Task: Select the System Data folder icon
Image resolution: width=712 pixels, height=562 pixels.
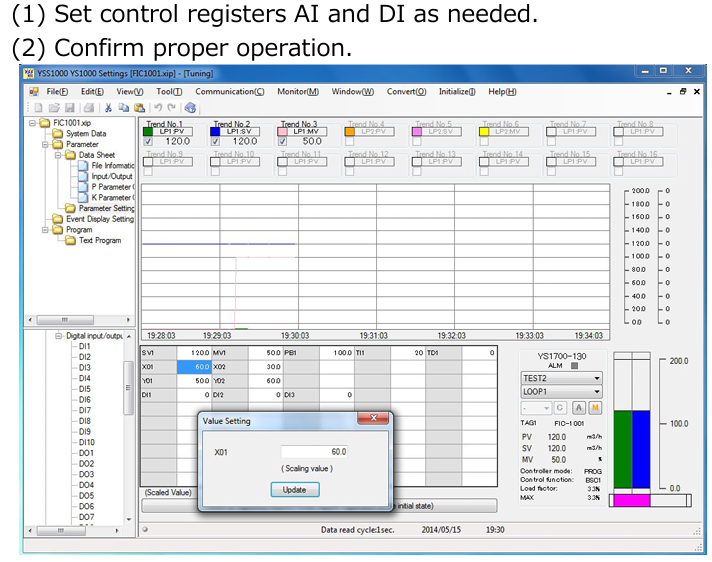Action: pos(58,134)
